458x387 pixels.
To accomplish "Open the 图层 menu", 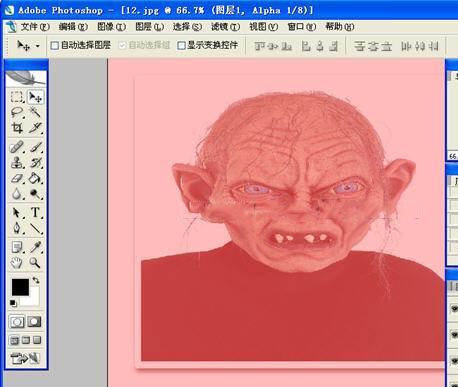I will point(149,27).
